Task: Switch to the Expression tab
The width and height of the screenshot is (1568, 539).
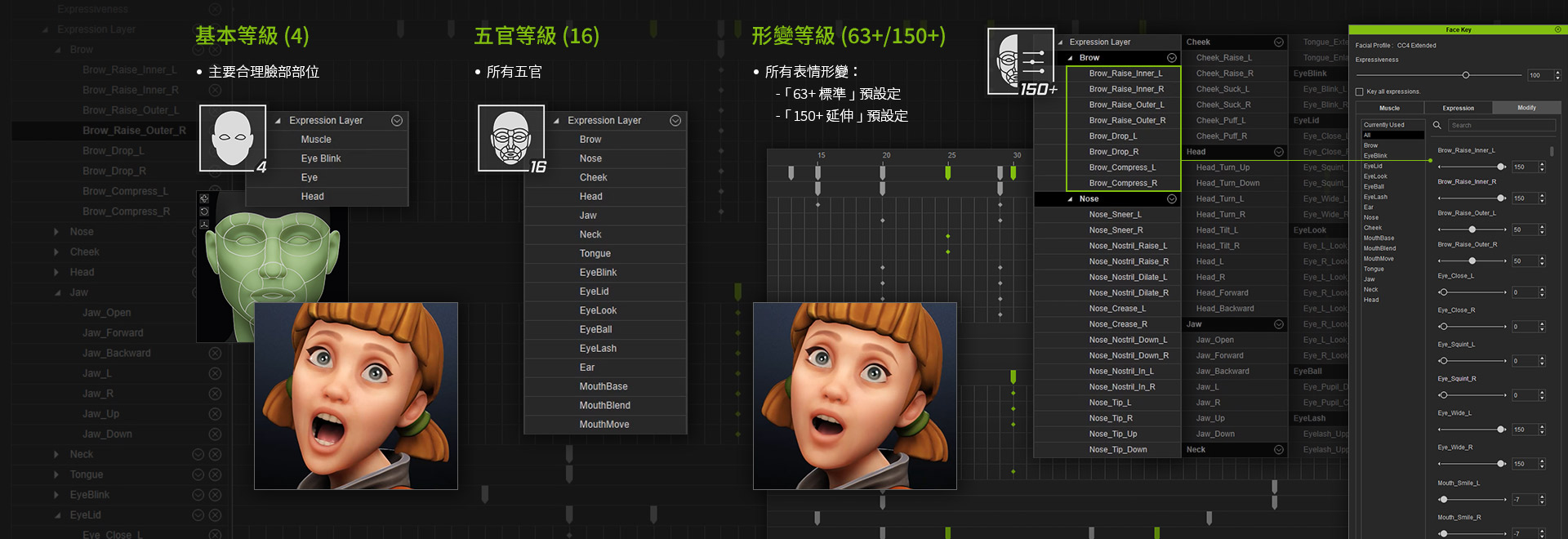Action: pos(1458,108)
